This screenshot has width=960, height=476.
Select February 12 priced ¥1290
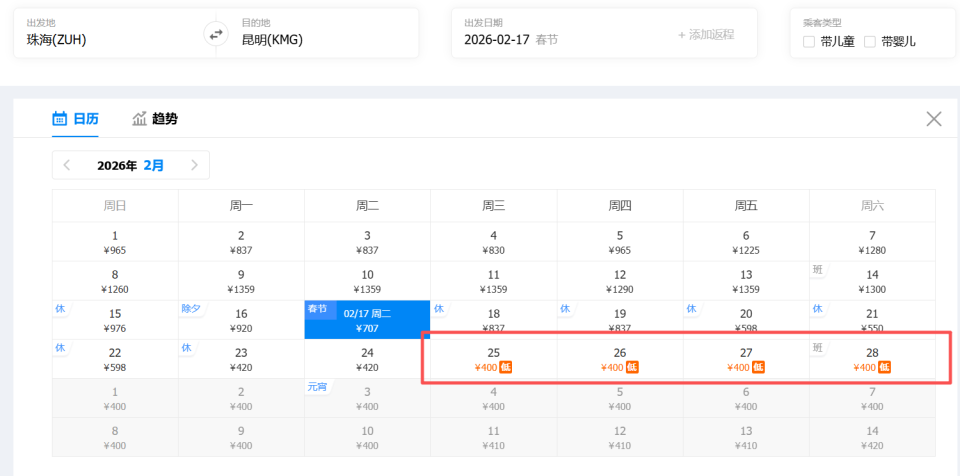[620, 281]
